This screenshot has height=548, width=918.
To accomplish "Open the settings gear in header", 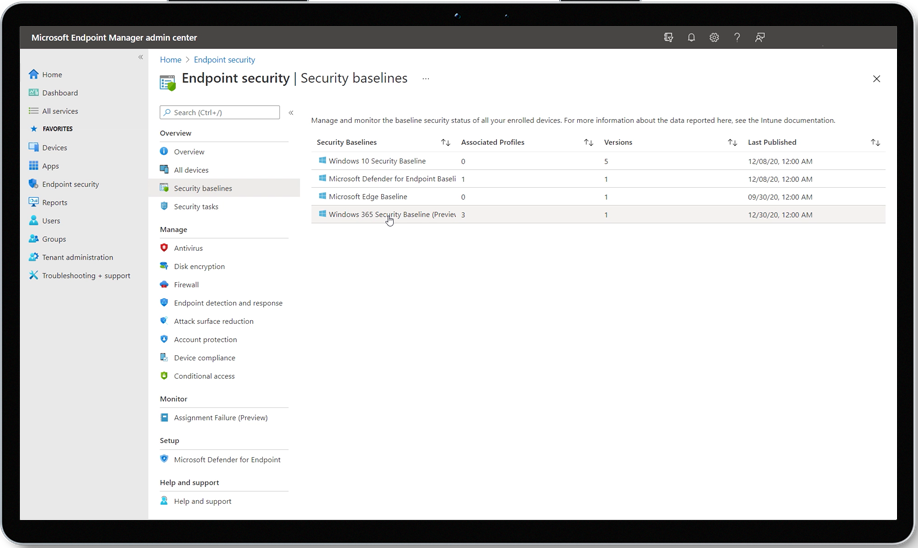I will pyautogui.click(x=714, y=38).
